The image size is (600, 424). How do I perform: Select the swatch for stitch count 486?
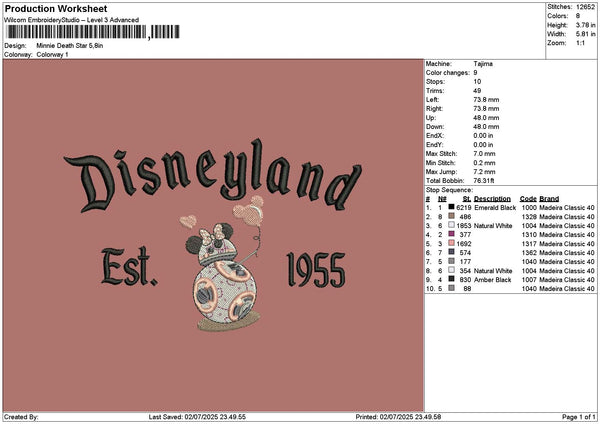(x=452, y=216)
